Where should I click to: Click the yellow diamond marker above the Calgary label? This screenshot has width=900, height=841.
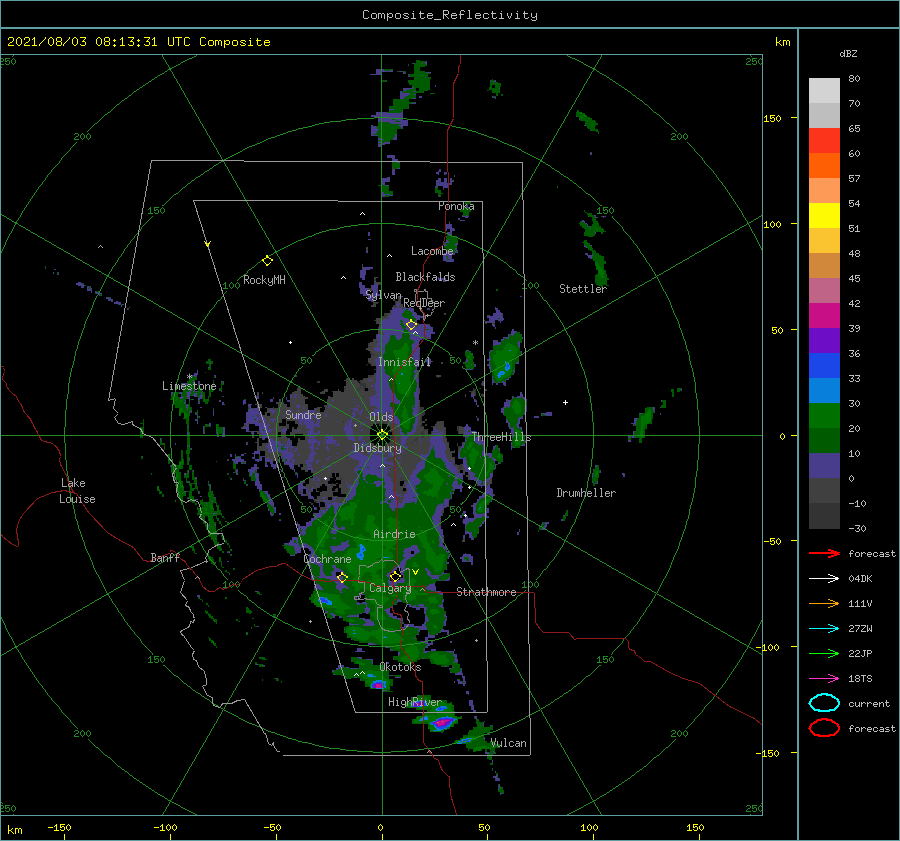coord(395,576)
